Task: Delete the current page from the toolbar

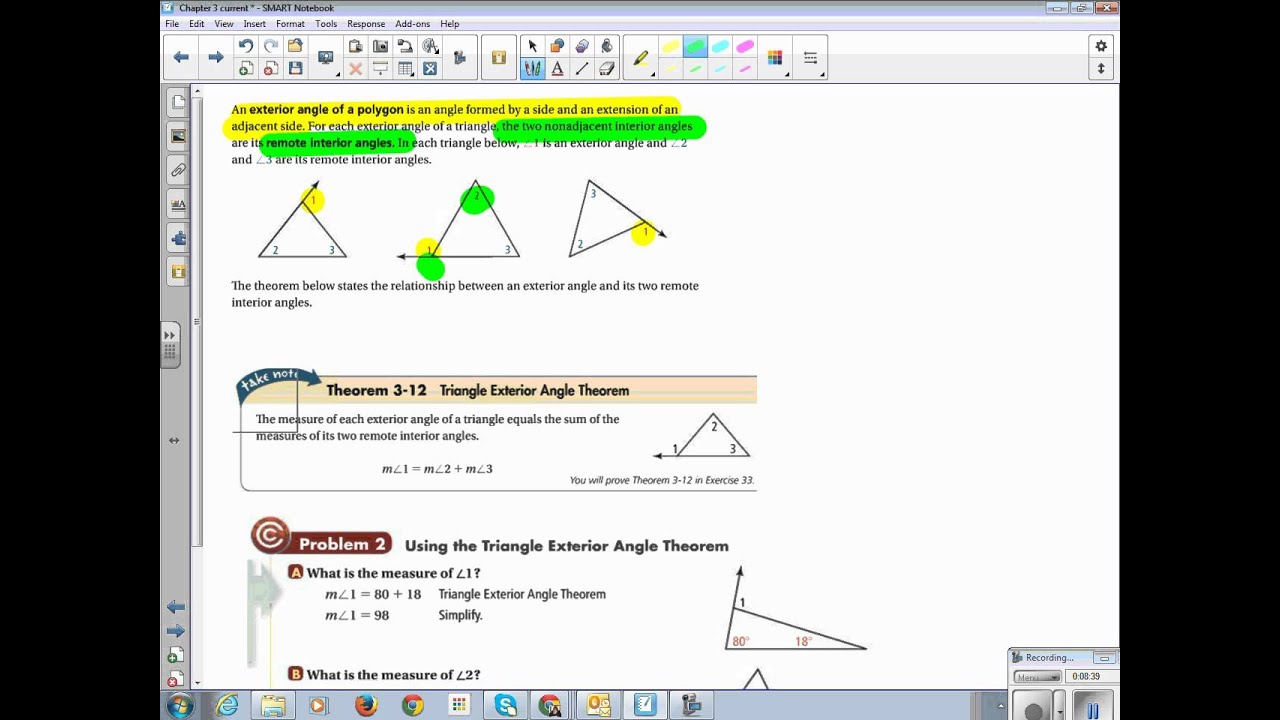Action: pyautogui.click(x=271, y=69)
